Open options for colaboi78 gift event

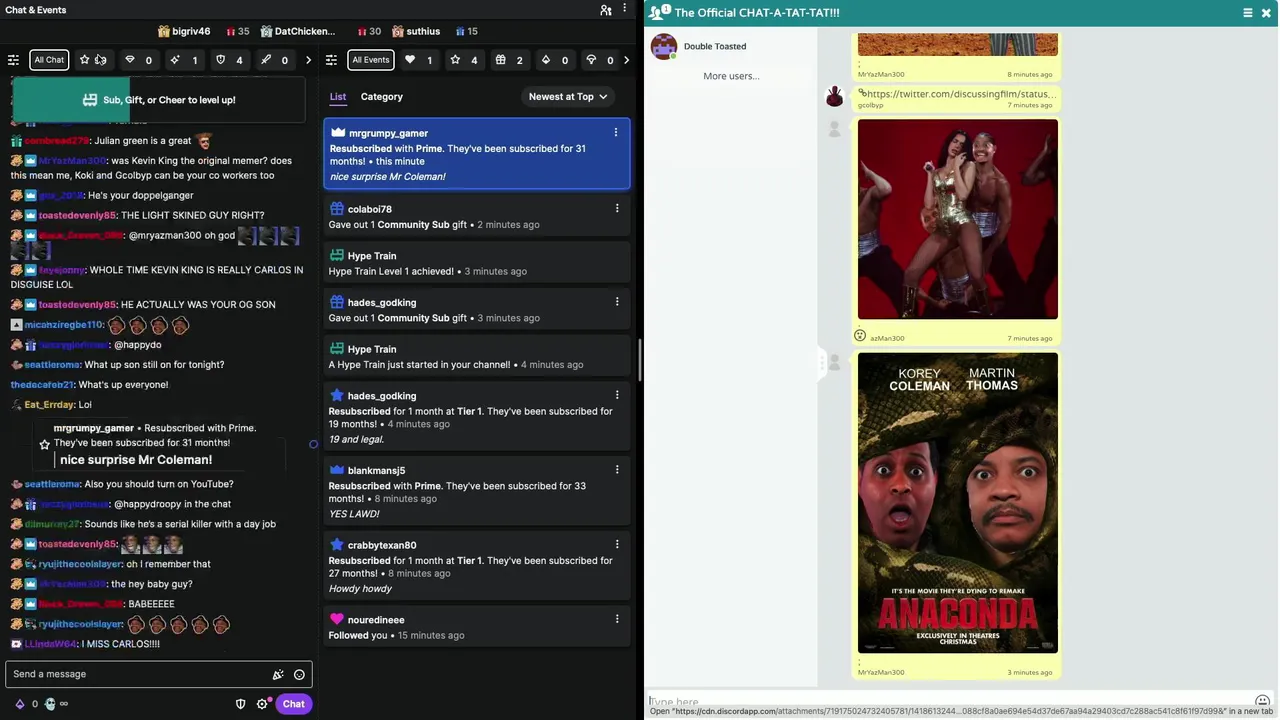[617, 208]
